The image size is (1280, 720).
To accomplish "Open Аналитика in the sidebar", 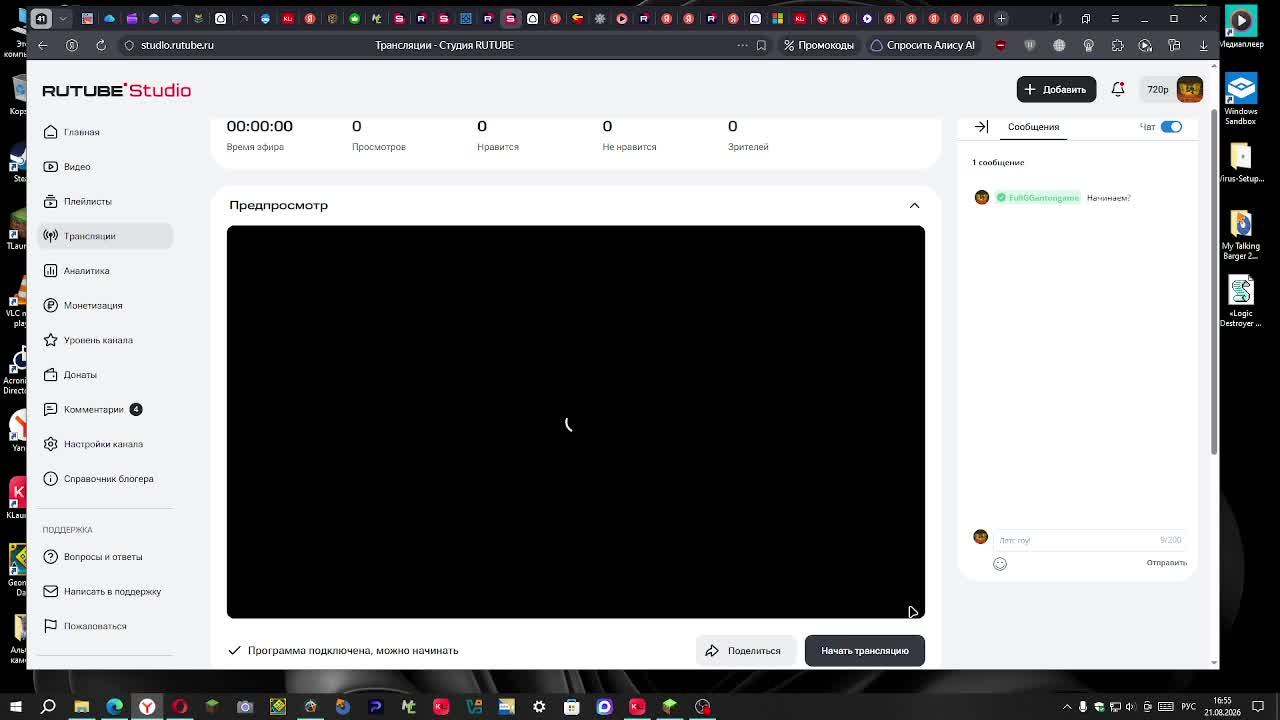I will (105, 271).
